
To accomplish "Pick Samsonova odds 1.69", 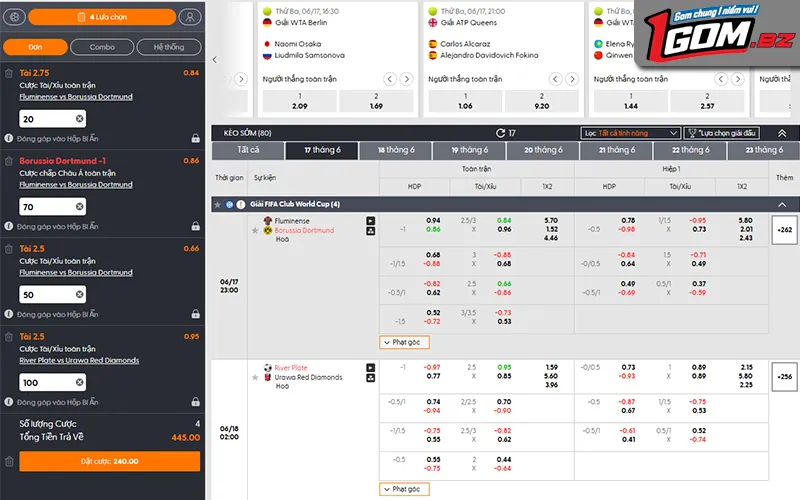I will pos(376,101).
